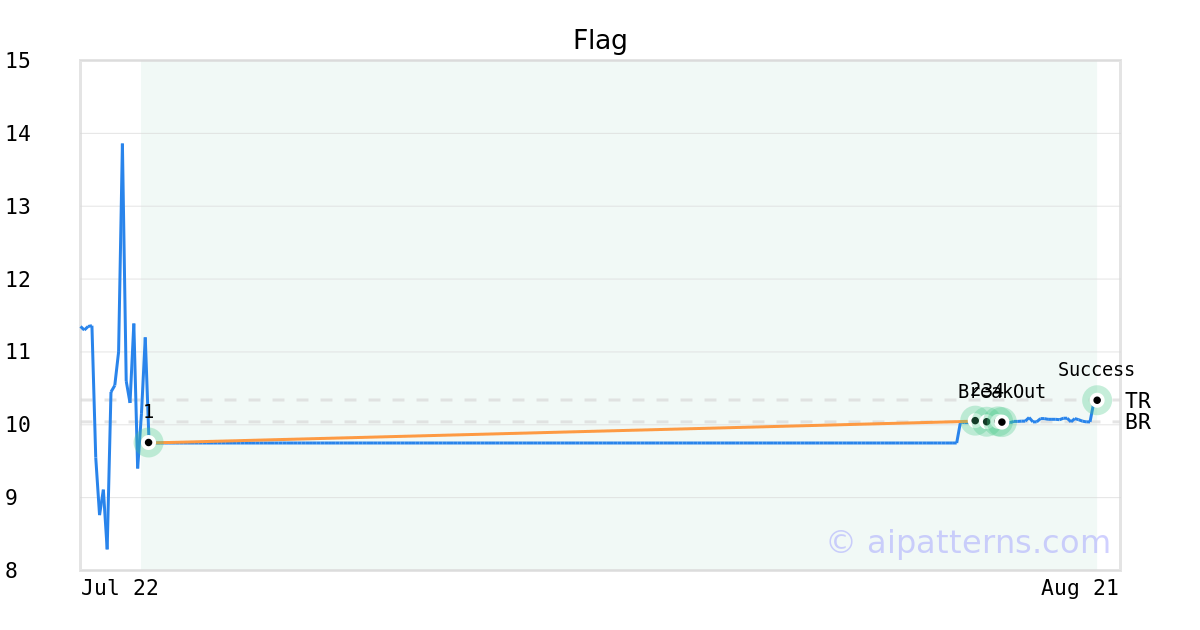This screenshot has height=630, width=1200.
Task: Click the rightmost marker in the BreakOut cluster
Action: 1002,422
